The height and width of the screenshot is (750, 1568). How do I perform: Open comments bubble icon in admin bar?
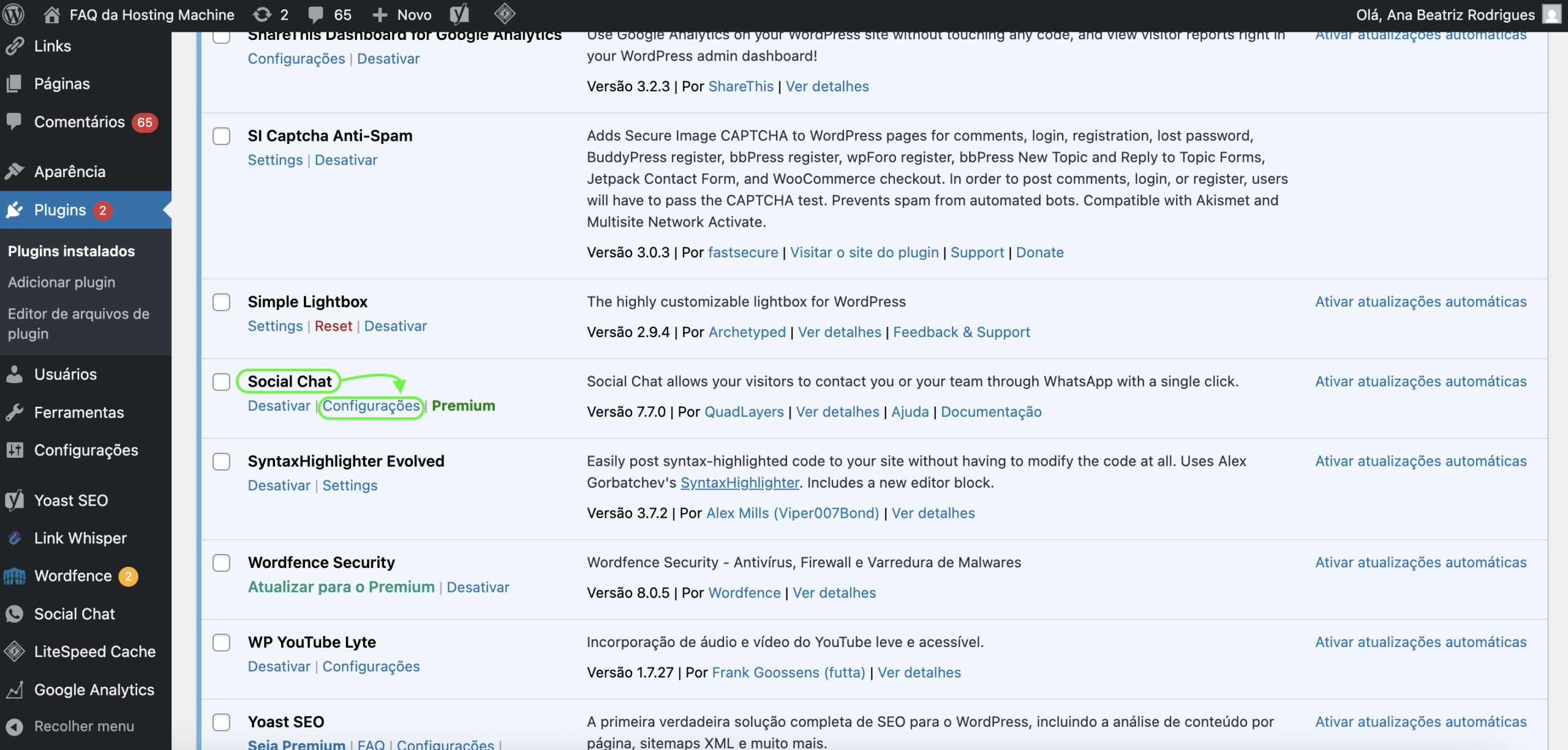coord(315,14)
